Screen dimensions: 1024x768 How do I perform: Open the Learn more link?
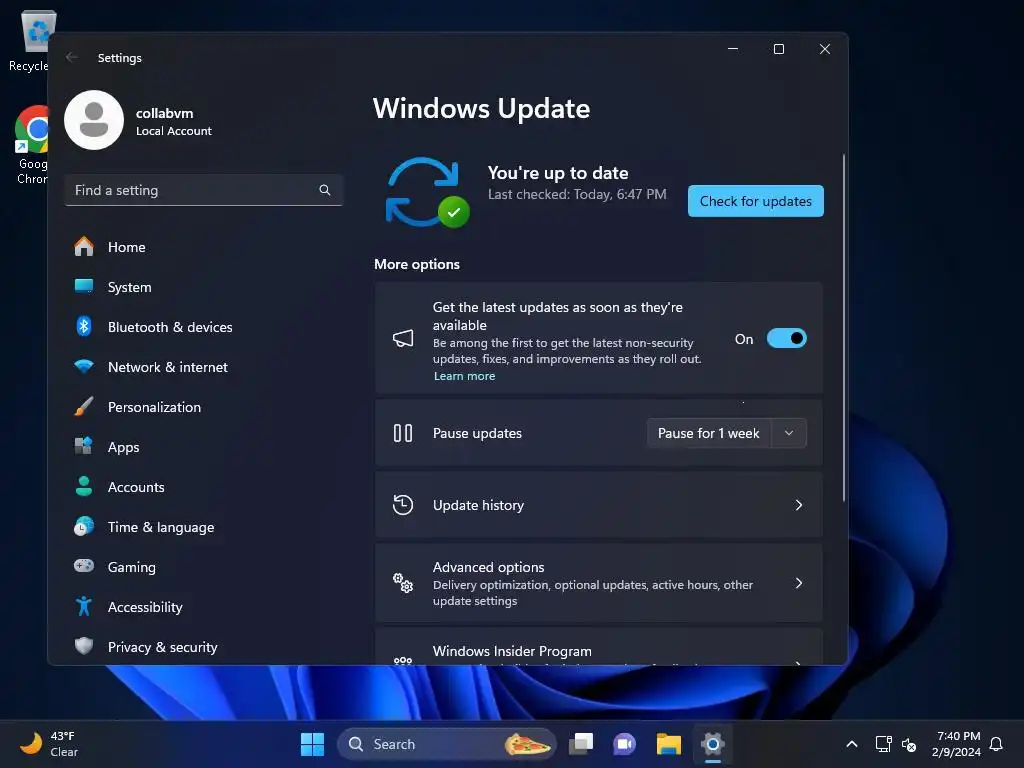(x=464, y=376)
